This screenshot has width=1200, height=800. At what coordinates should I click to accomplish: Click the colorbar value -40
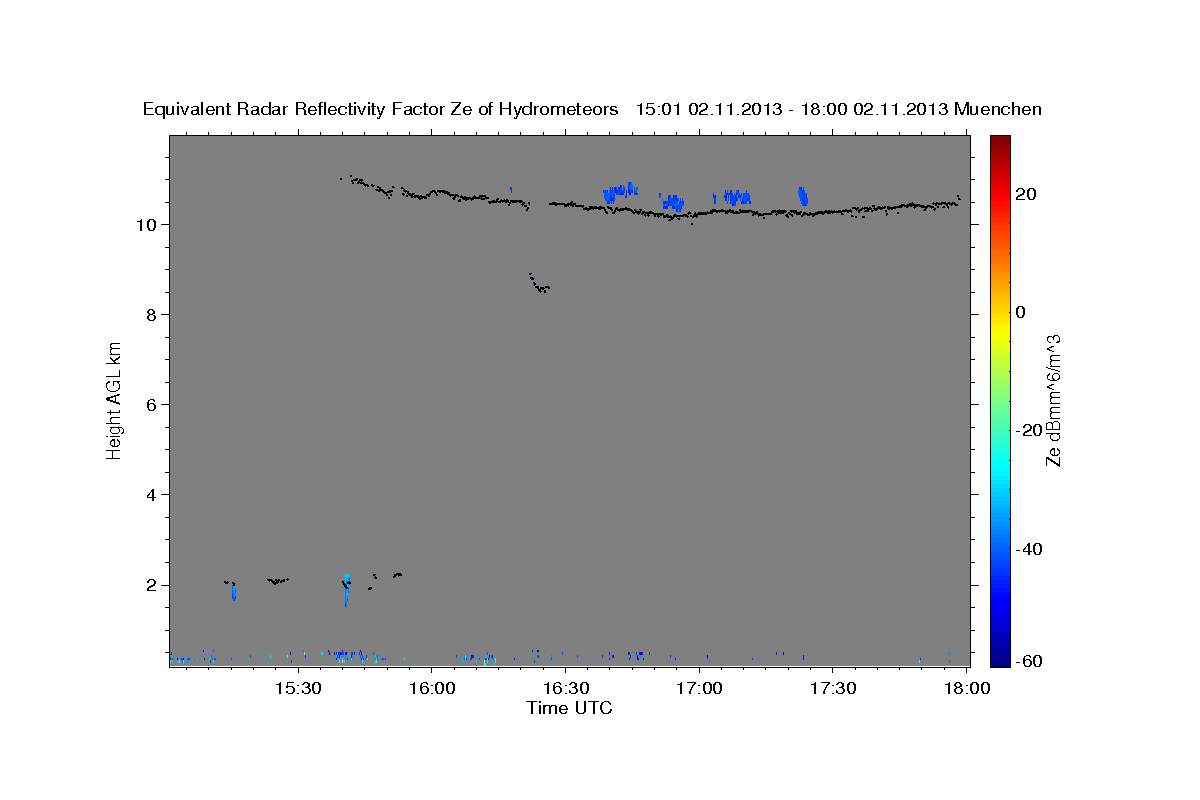click(1030, 549)
